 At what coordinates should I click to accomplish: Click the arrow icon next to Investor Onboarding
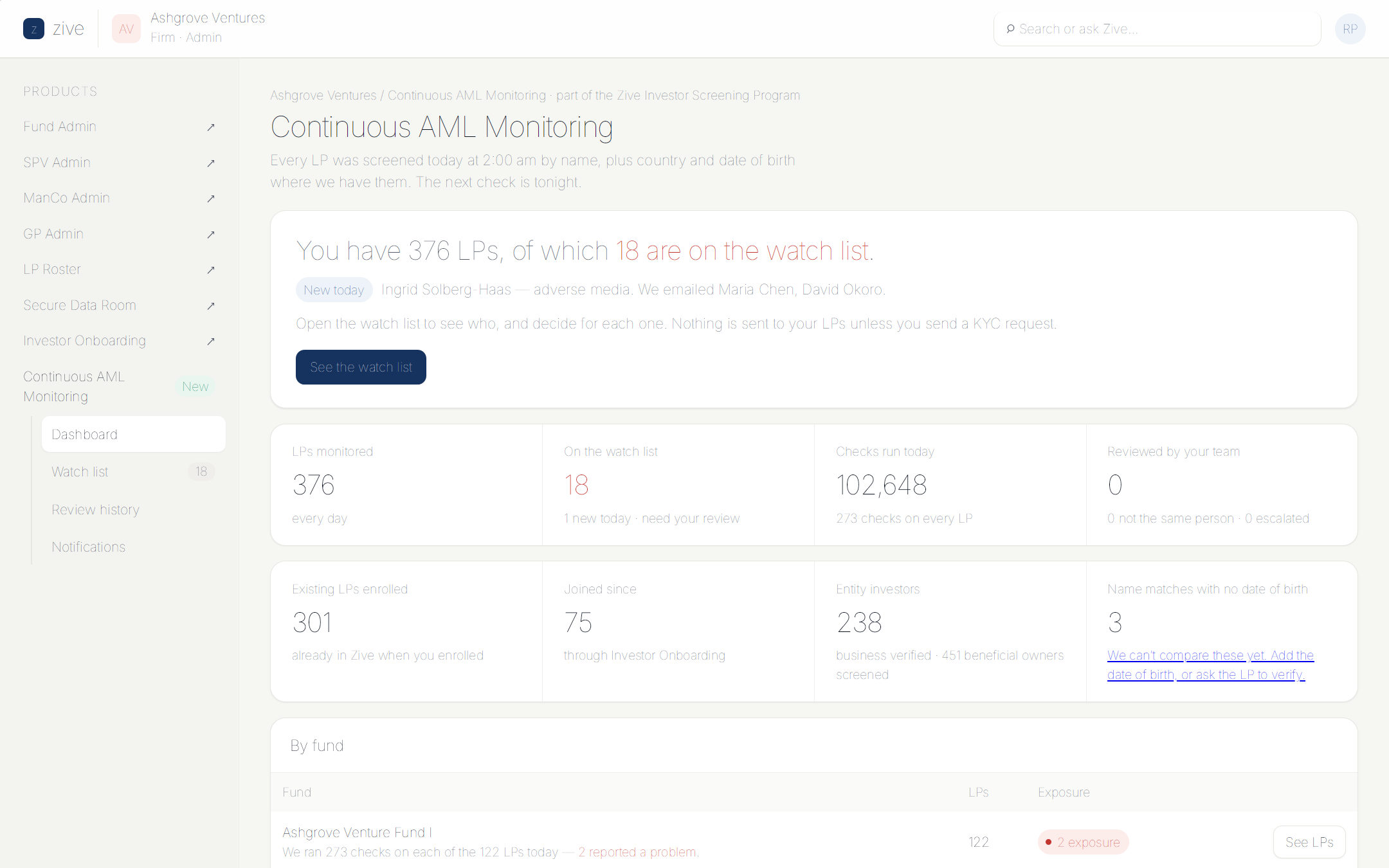(x=210, y=341)
